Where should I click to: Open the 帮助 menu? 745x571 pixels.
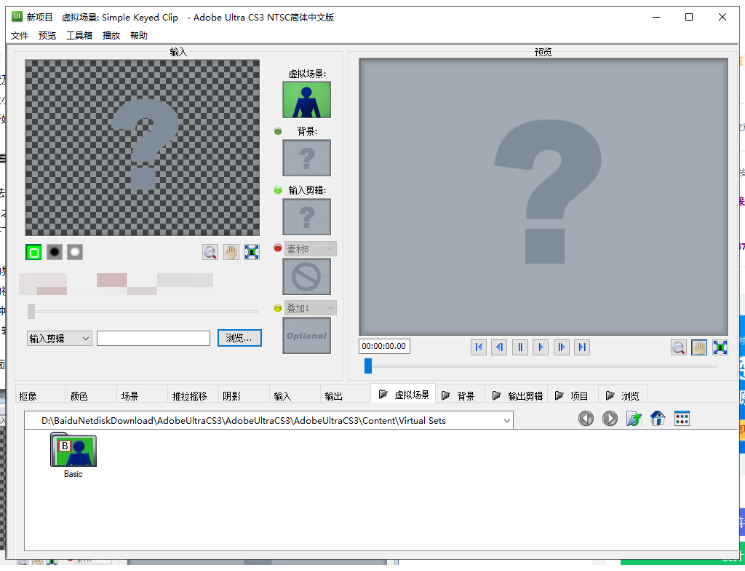click(139, 36)
